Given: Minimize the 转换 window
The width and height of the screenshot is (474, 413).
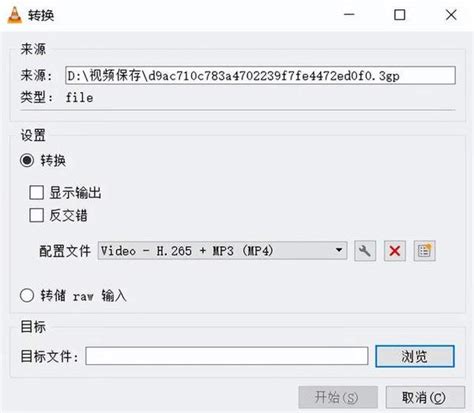Looking at the screenshot, I should click(x=349, y=15).
